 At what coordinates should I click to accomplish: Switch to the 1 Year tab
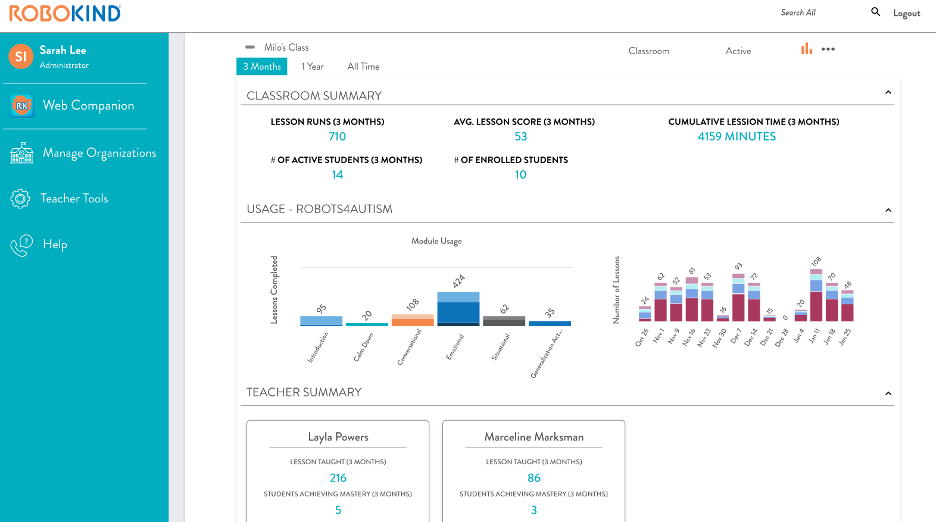(x=313, y=67)
